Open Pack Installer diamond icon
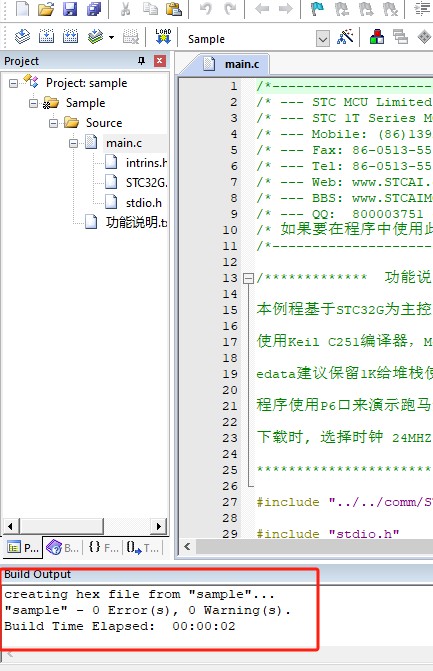433x671 pixels. (424, 37)
